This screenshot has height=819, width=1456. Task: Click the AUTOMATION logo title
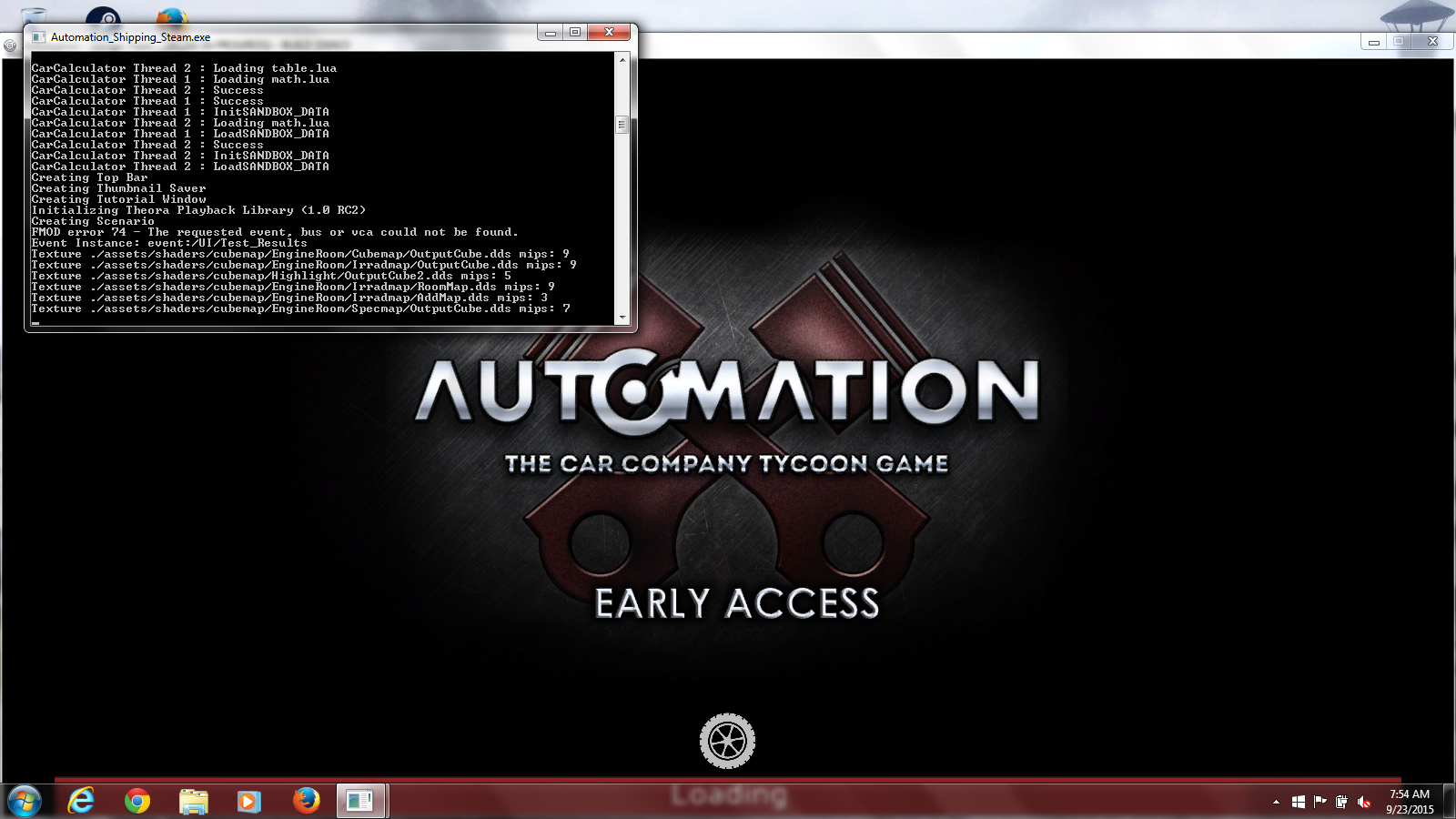(x=727, y=391)
